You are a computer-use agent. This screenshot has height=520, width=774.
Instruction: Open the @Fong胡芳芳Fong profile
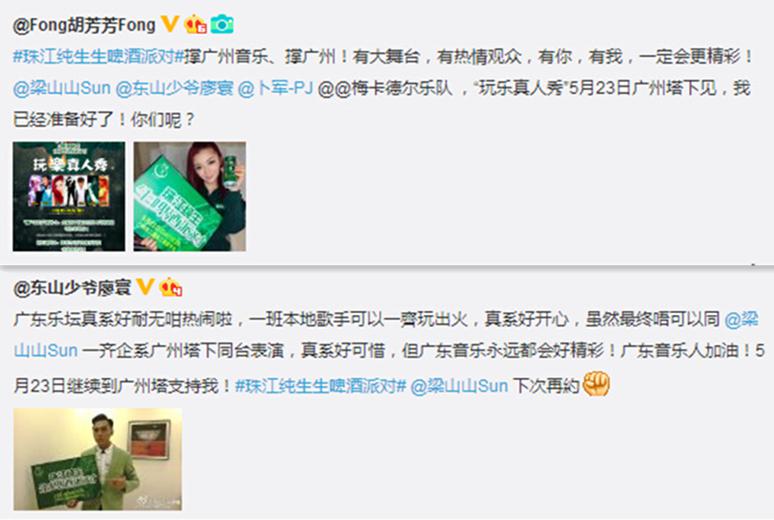coord(84,25)
